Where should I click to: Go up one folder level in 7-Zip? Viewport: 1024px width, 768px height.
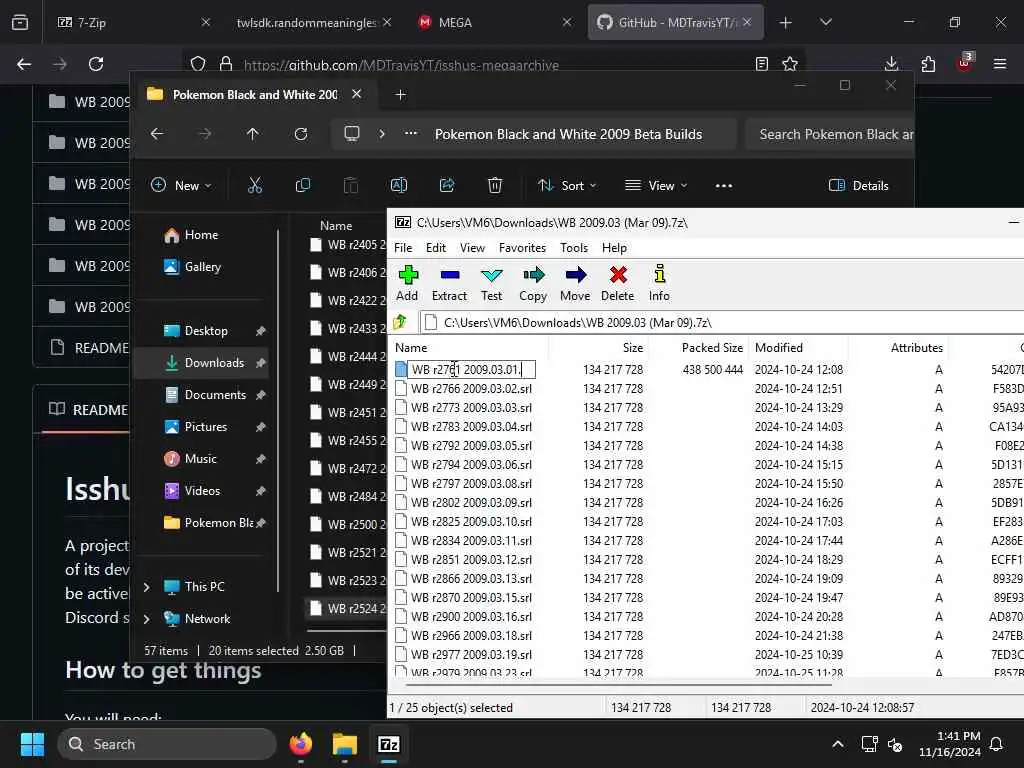pyautogui.click(x=400, y=322)
